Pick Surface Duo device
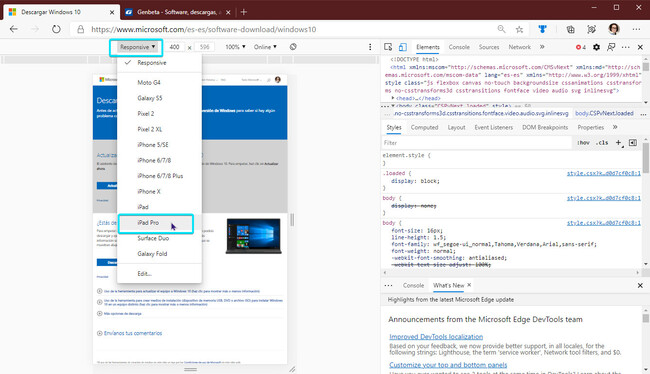 pyautogui.click(x=160, y=238)
